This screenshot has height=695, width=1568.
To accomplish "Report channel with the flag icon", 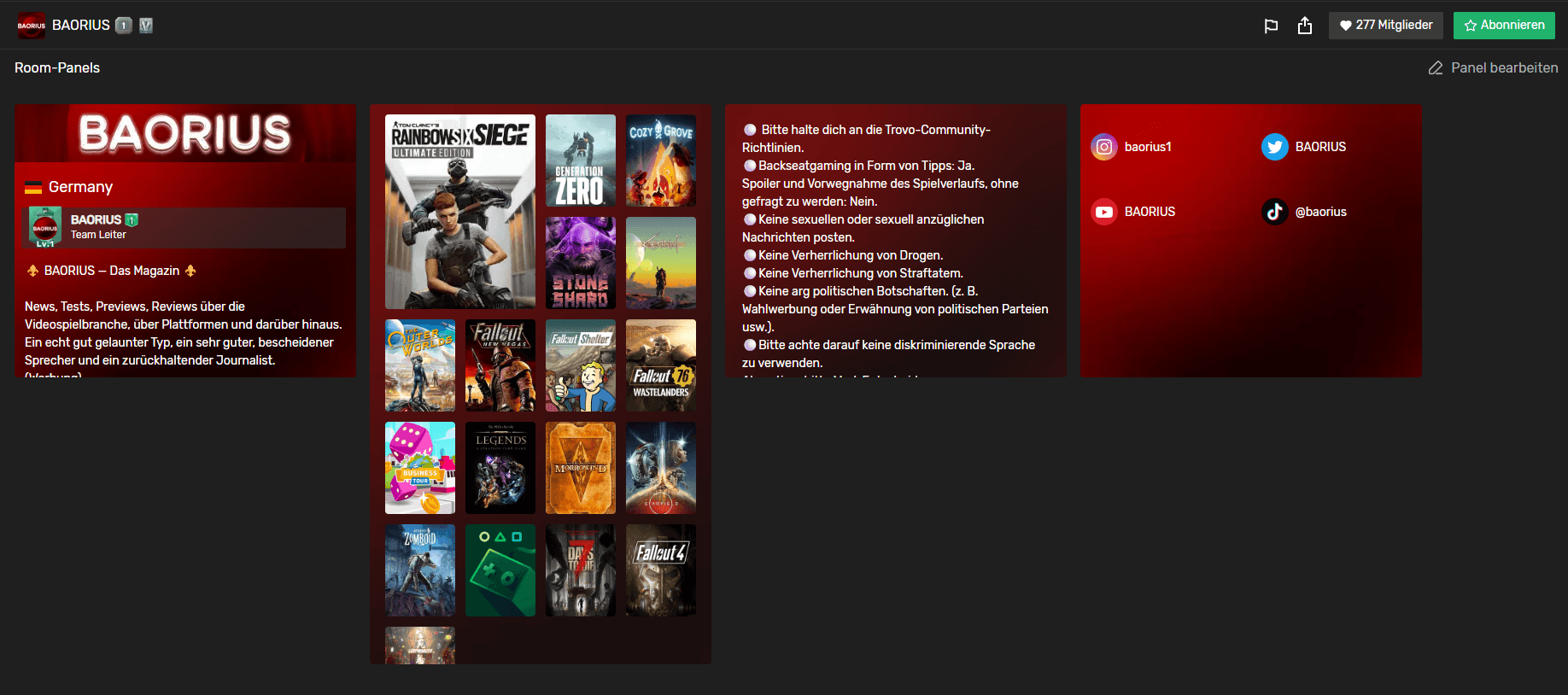I will (1271, 26).
